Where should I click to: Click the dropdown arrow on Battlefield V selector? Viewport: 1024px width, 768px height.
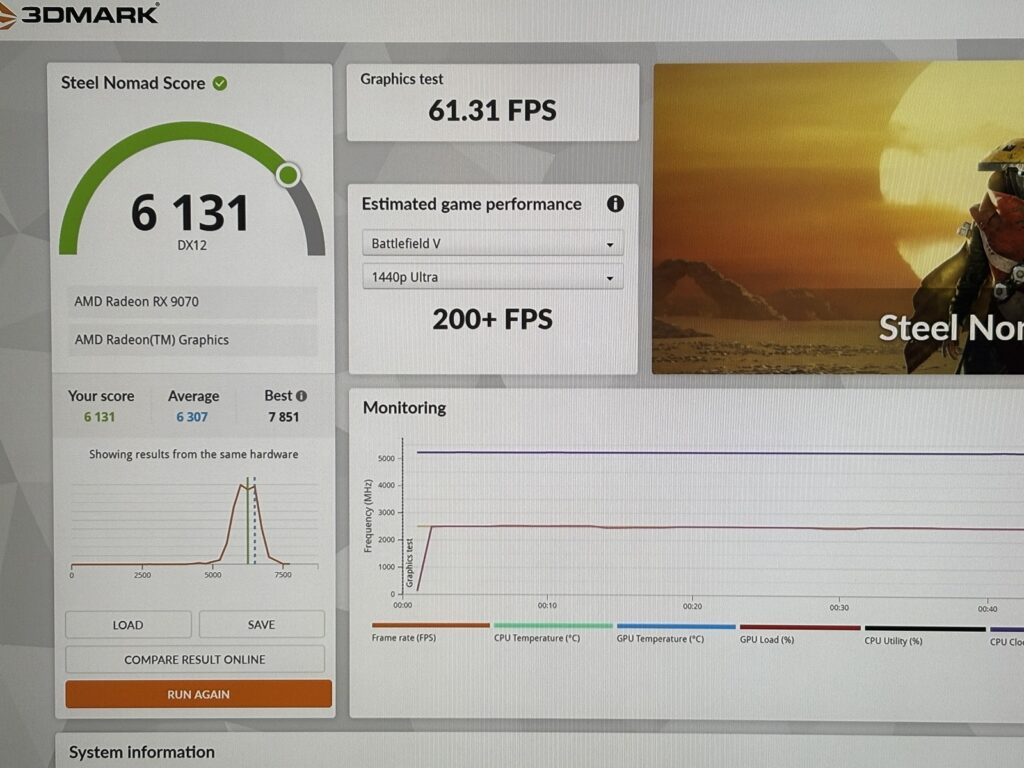610,244
